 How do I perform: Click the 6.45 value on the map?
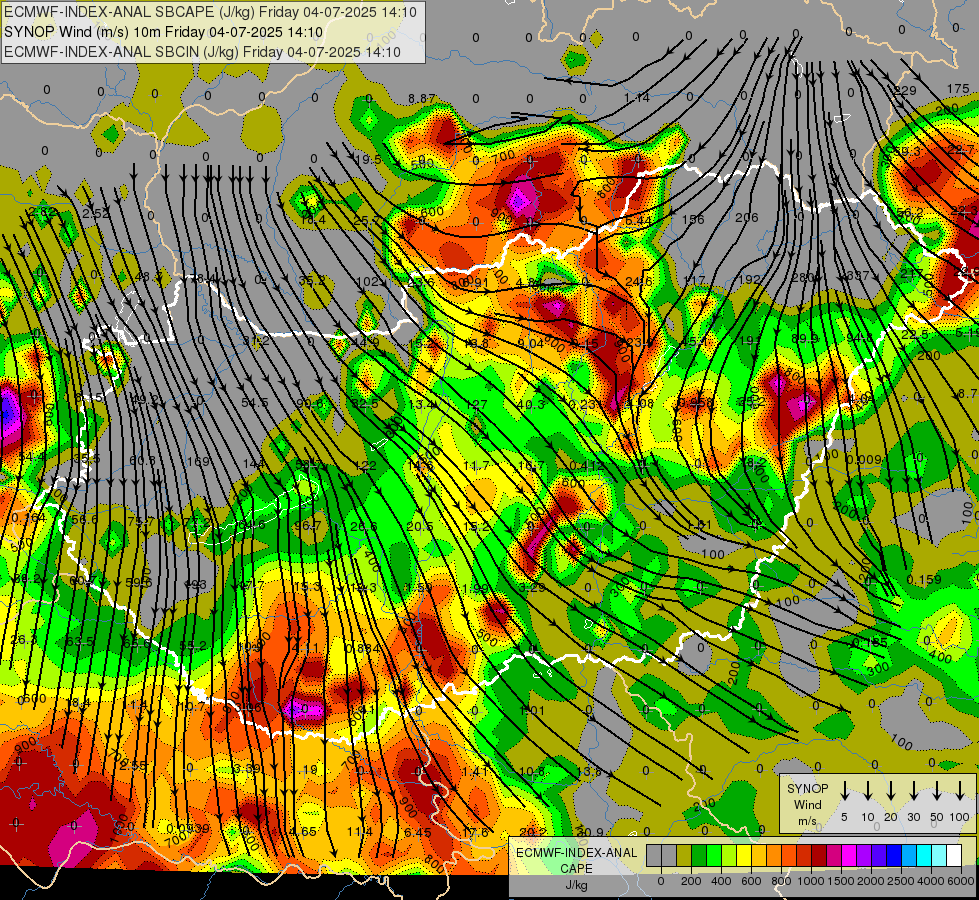pos(418,833)
